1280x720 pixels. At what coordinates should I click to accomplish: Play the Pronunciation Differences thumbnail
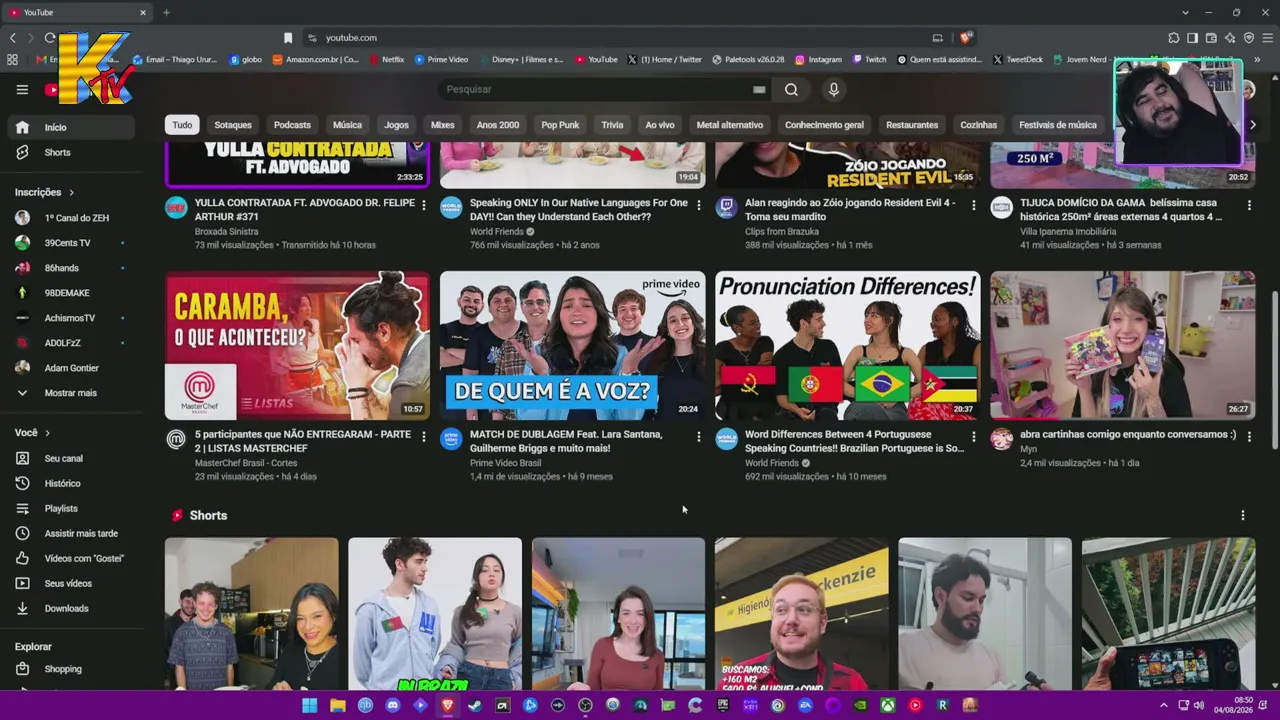(847, 345)
